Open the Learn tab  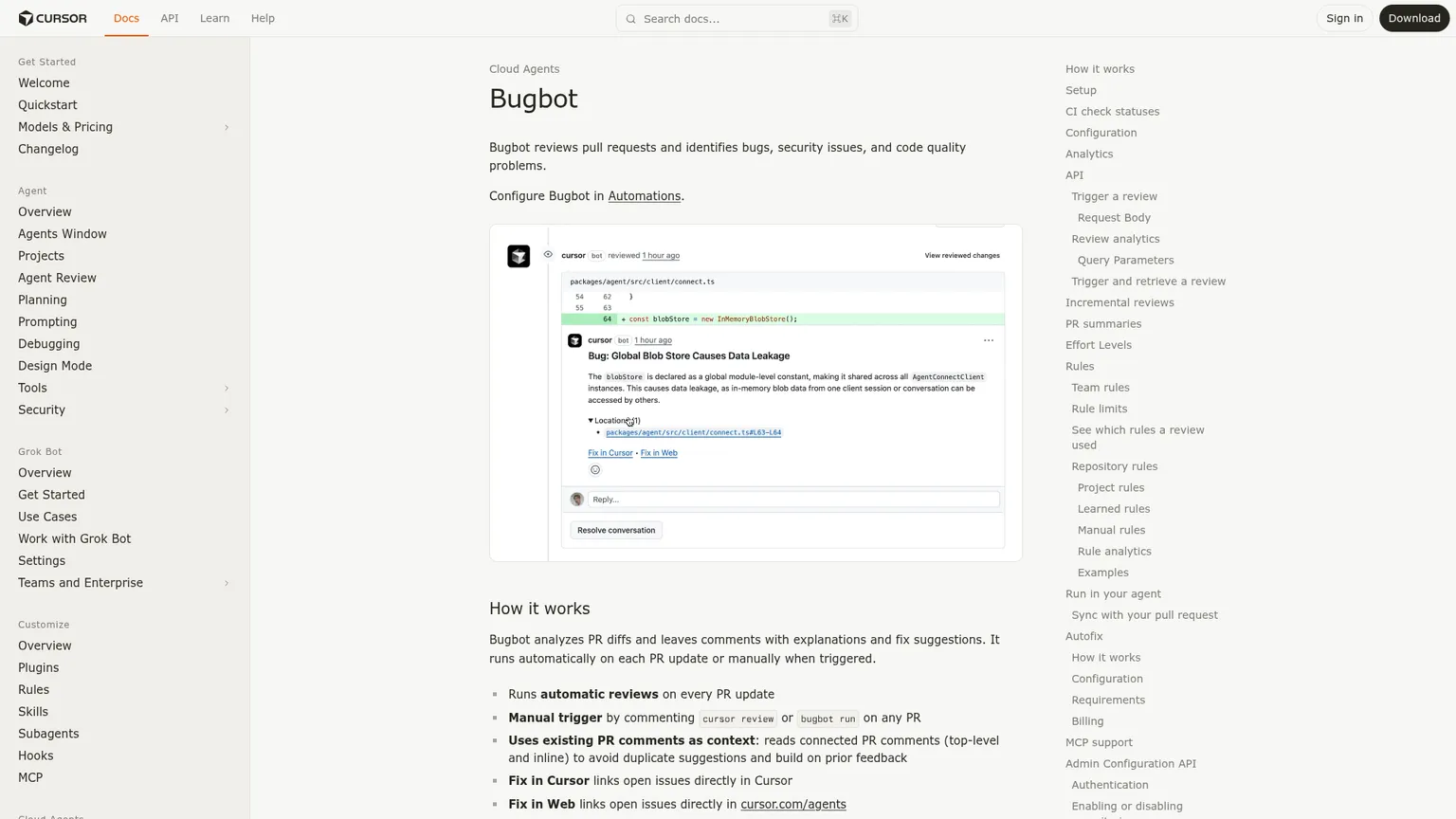click(214, 18)
